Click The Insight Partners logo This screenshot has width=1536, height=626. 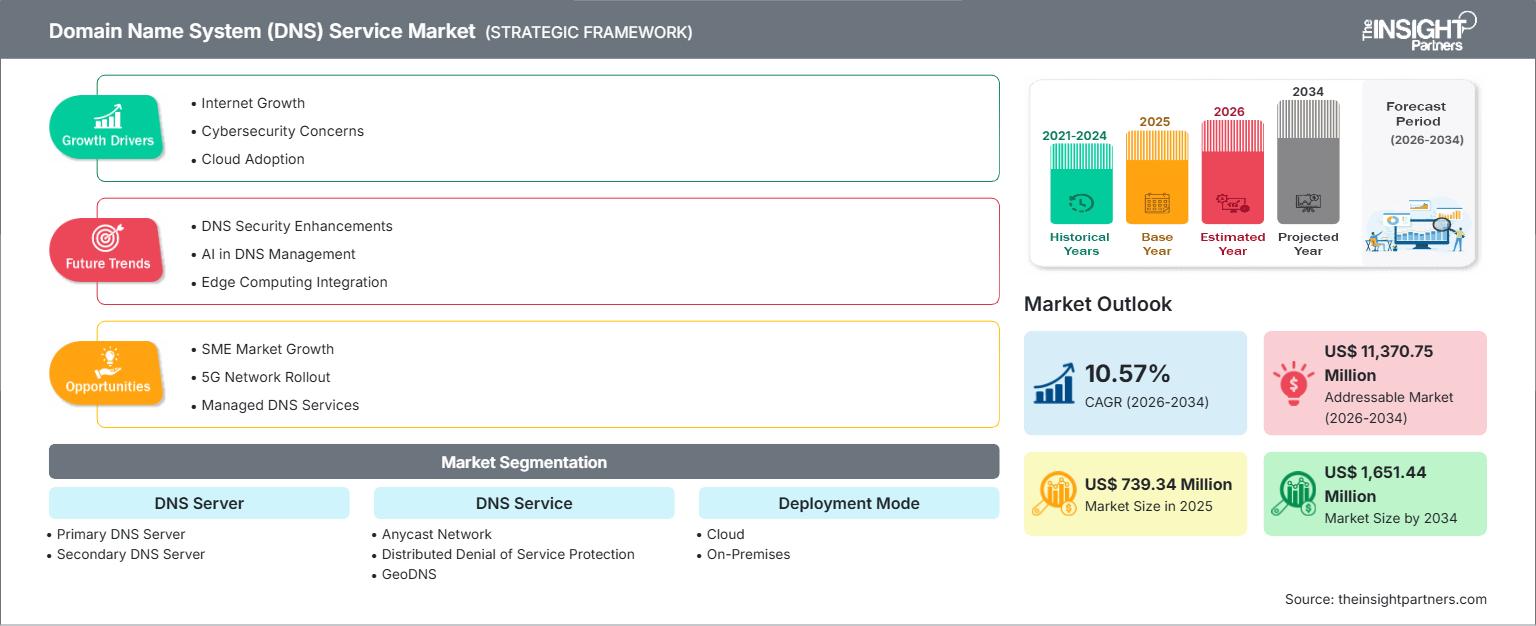(x=1418, y=29)
